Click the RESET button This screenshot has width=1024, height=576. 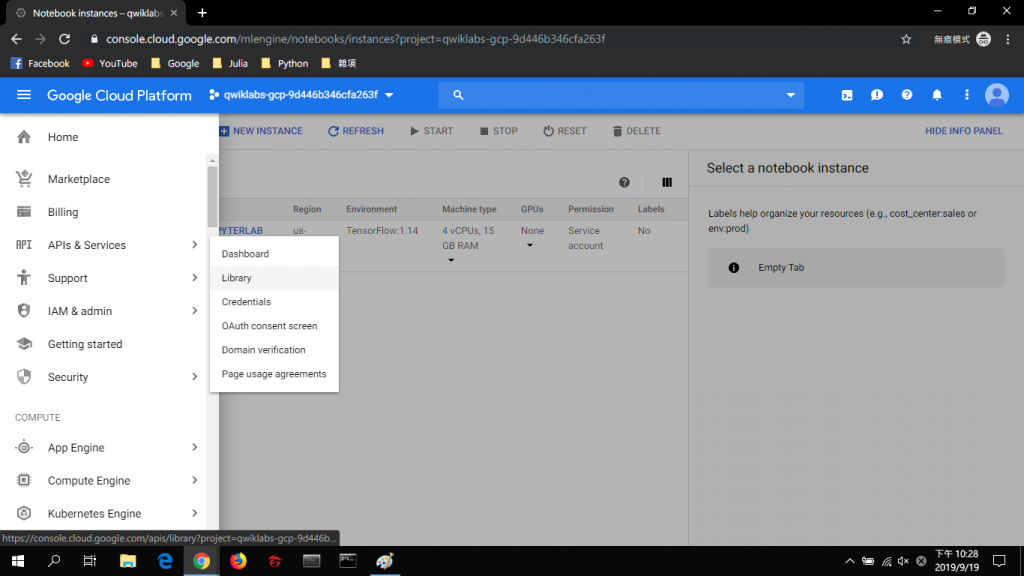pyautogui.click(x=565, y=131)
